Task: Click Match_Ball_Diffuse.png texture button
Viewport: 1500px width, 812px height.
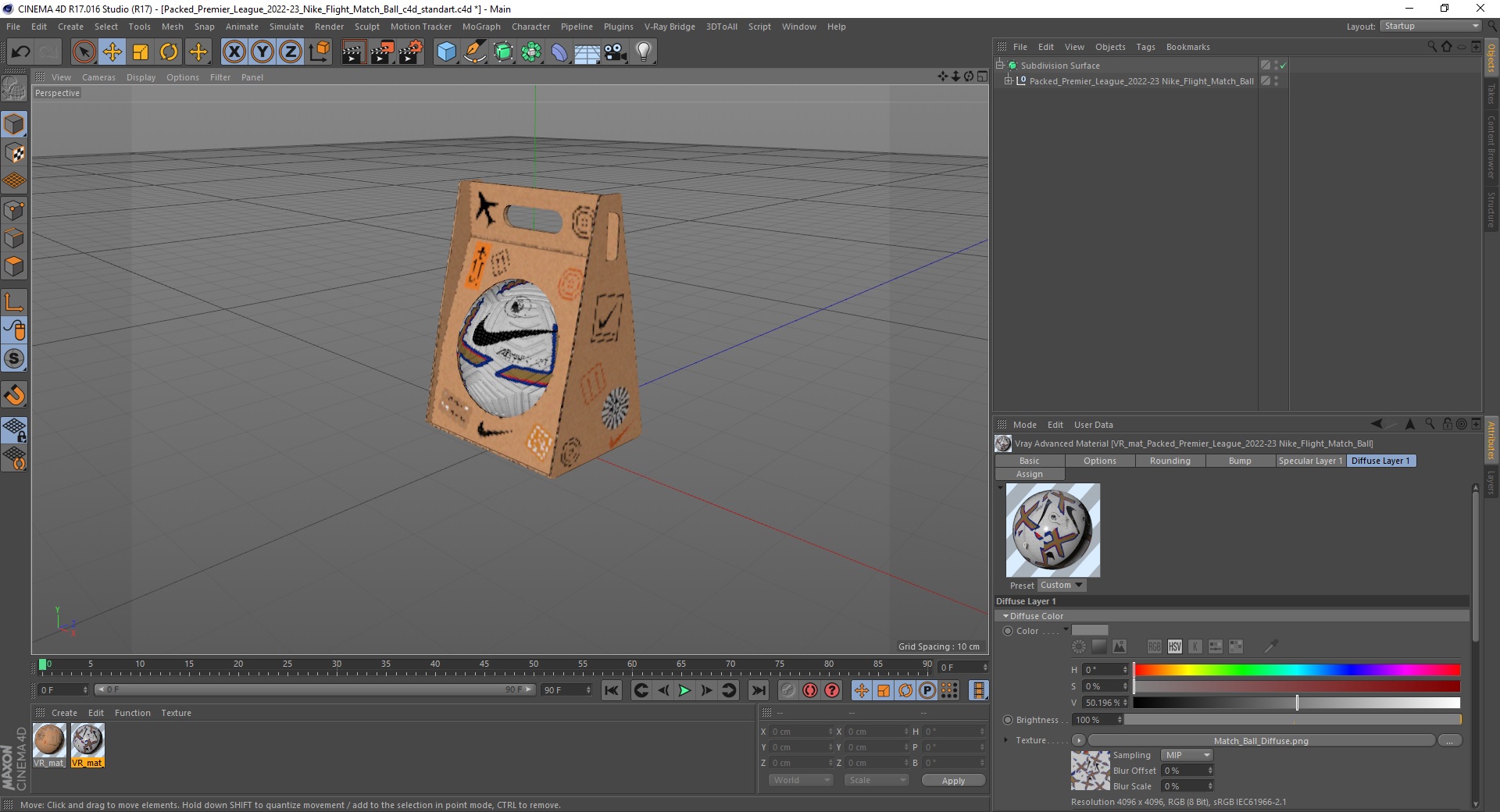Action: [x=1261, y=740]
